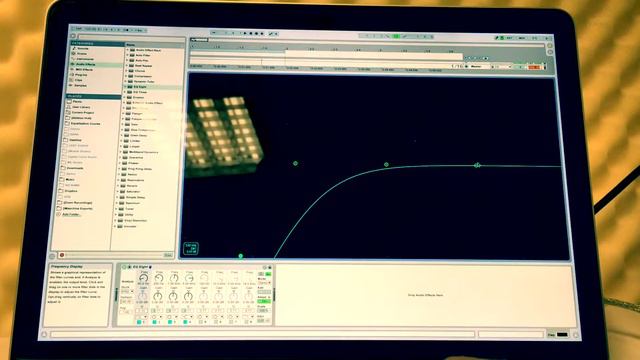The width and height of the screenshot is (640, 360).
Task: Click the Current Project icon under Places
Action: tap(69, 112)
